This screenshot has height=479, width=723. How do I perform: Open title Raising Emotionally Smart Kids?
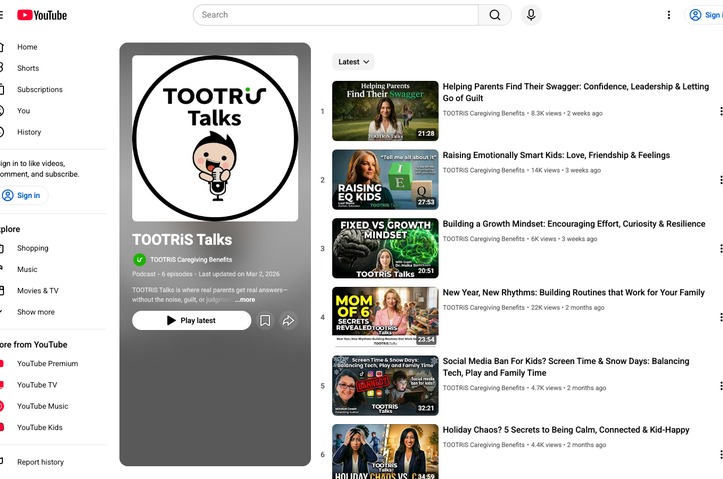coord(556,155)
